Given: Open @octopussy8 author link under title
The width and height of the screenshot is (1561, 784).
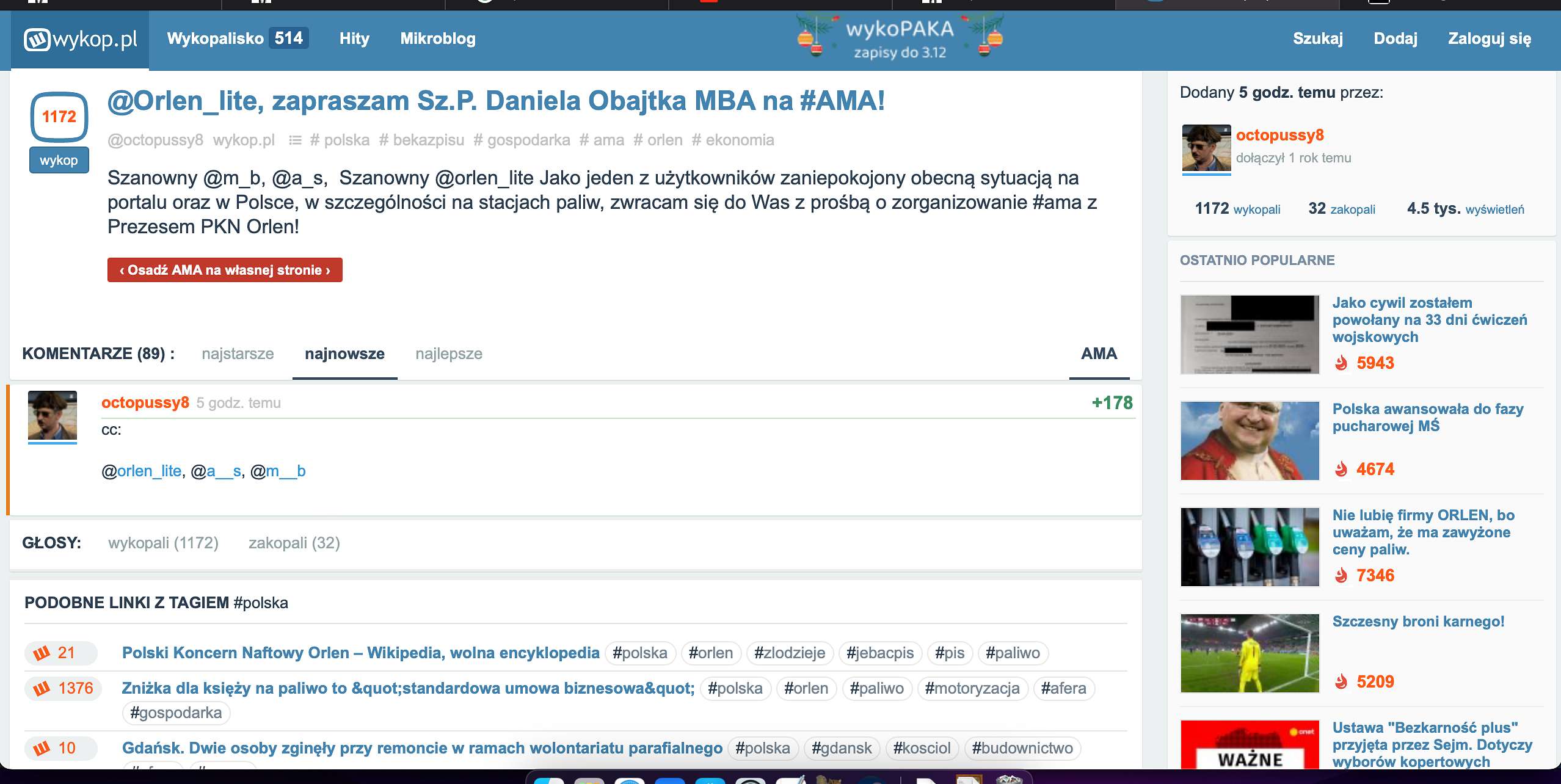Looking at the screenshot, I should point(155,140).
